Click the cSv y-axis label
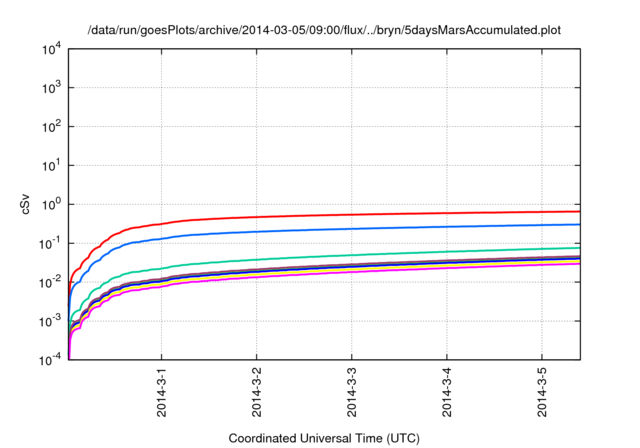The width and height of the screenshot is (640, 448). coord(25,204)
